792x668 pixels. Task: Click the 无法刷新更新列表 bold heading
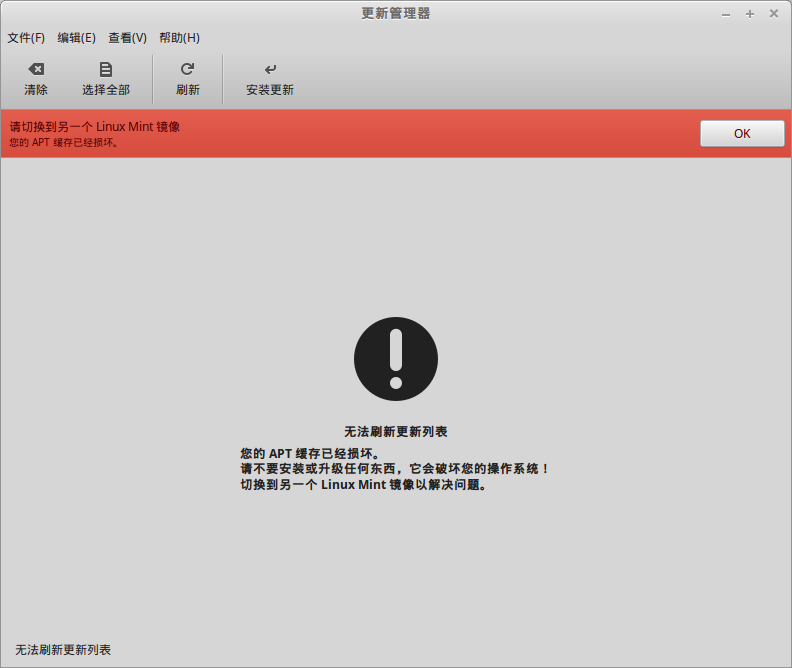[395, 432]
